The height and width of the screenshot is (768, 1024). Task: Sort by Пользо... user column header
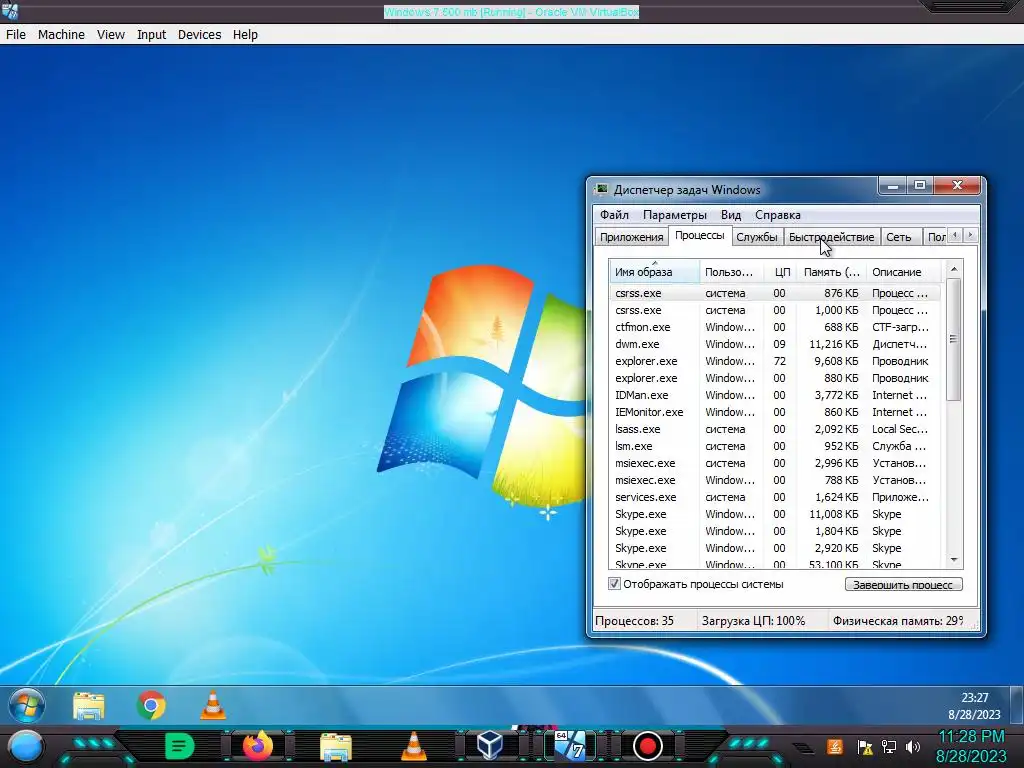pyautogui.click(x=731, y=272)
